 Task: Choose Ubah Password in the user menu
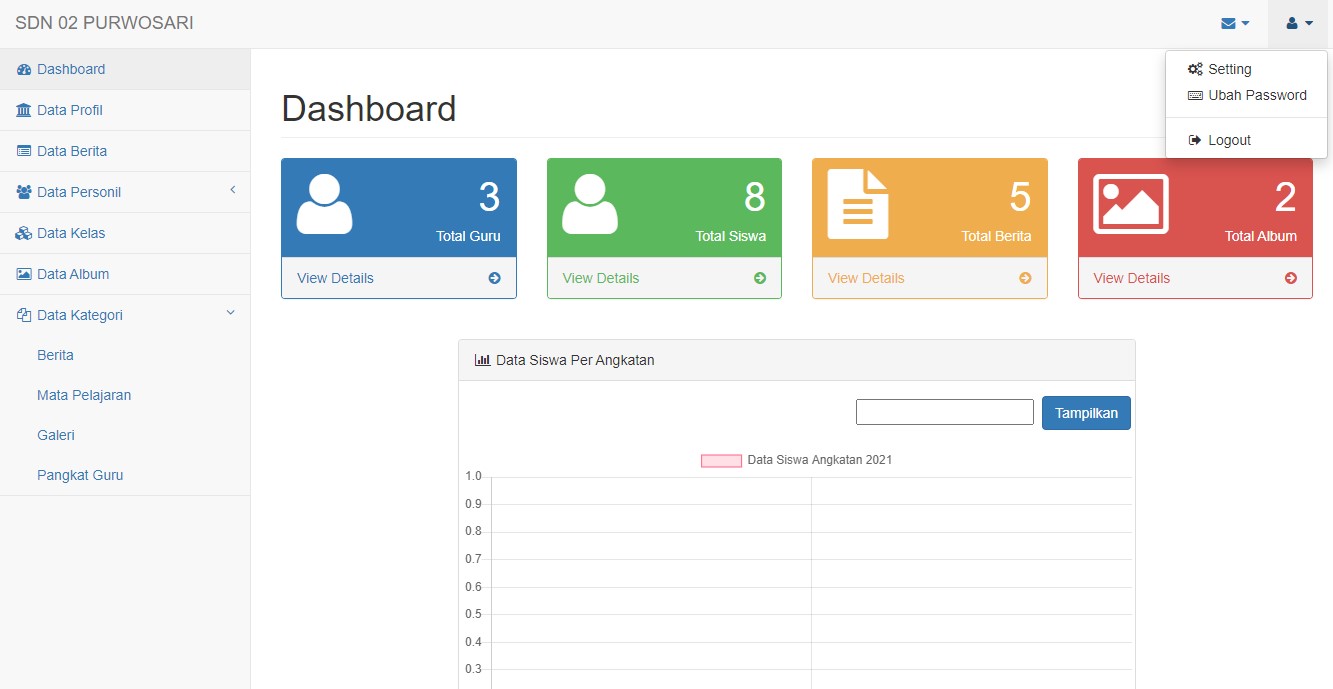(x=1256, y=95)
